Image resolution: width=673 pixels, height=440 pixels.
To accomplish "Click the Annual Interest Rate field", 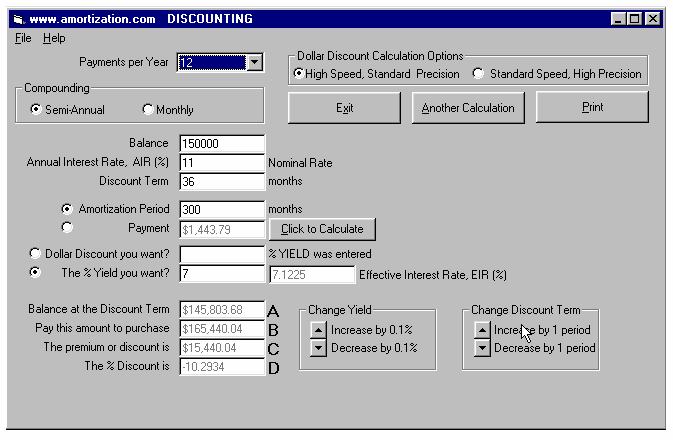I will pyautogui.click(x=222, y=162).
